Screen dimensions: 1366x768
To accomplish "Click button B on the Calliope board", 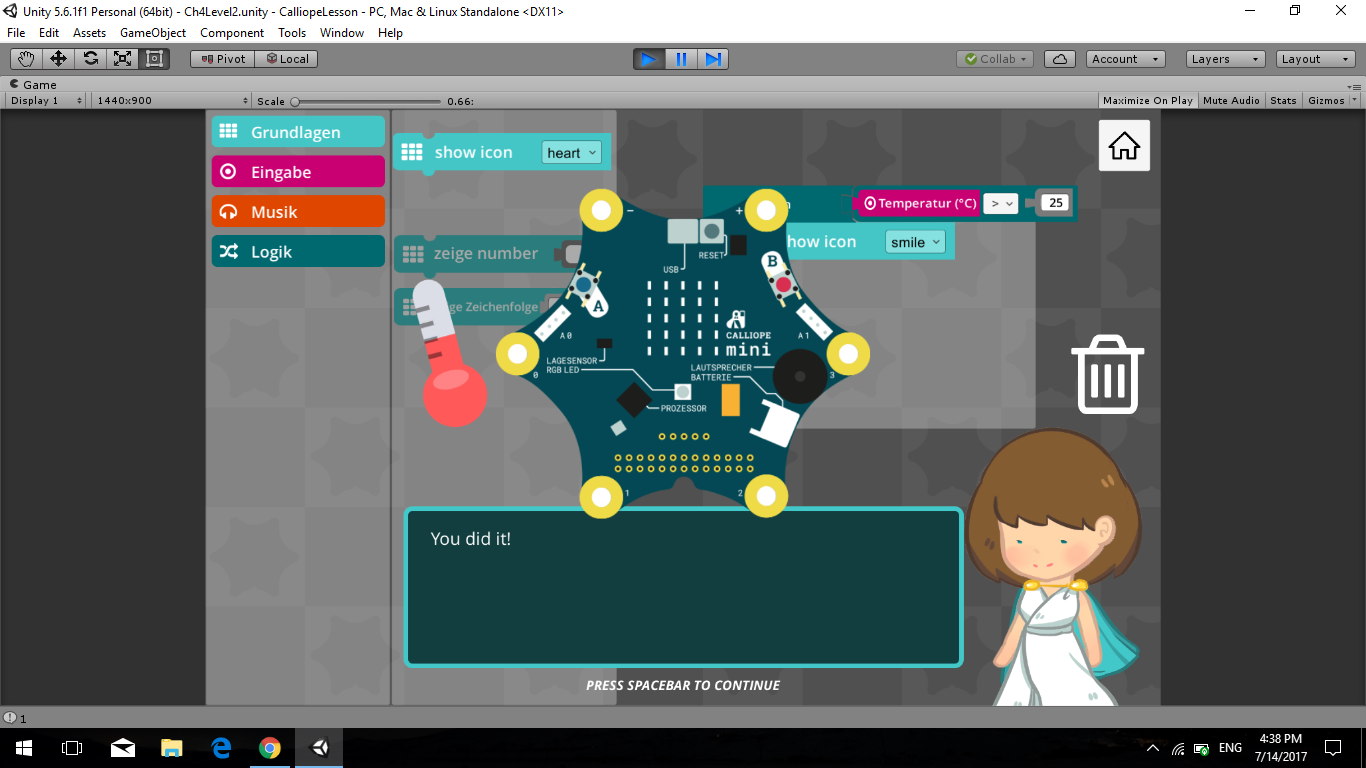I will [784, 285].
